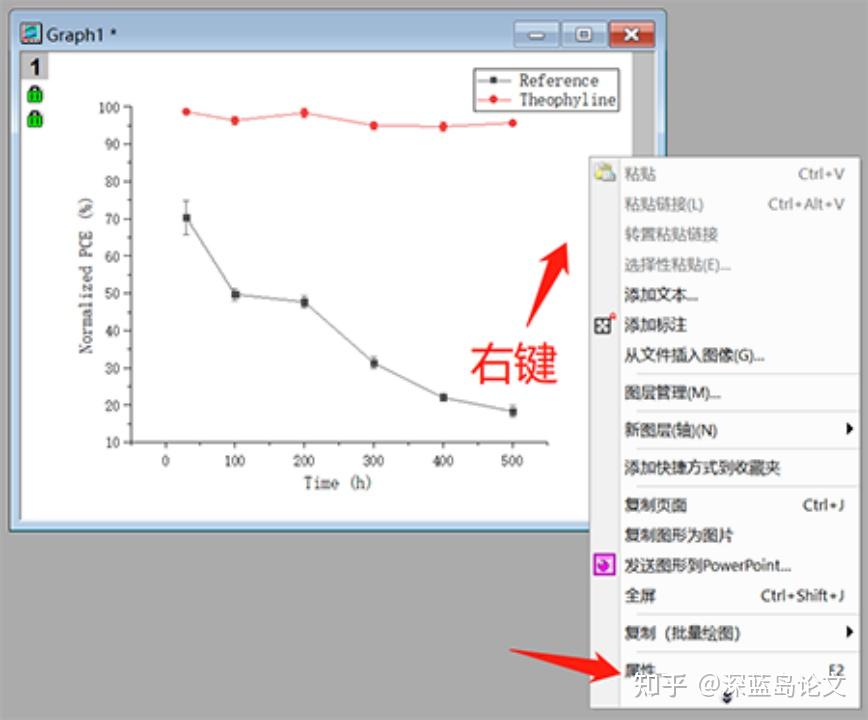The image size is (868, 720).
Task: Select the red circle Theophyline marker in the legend
Action: point(493,99)
